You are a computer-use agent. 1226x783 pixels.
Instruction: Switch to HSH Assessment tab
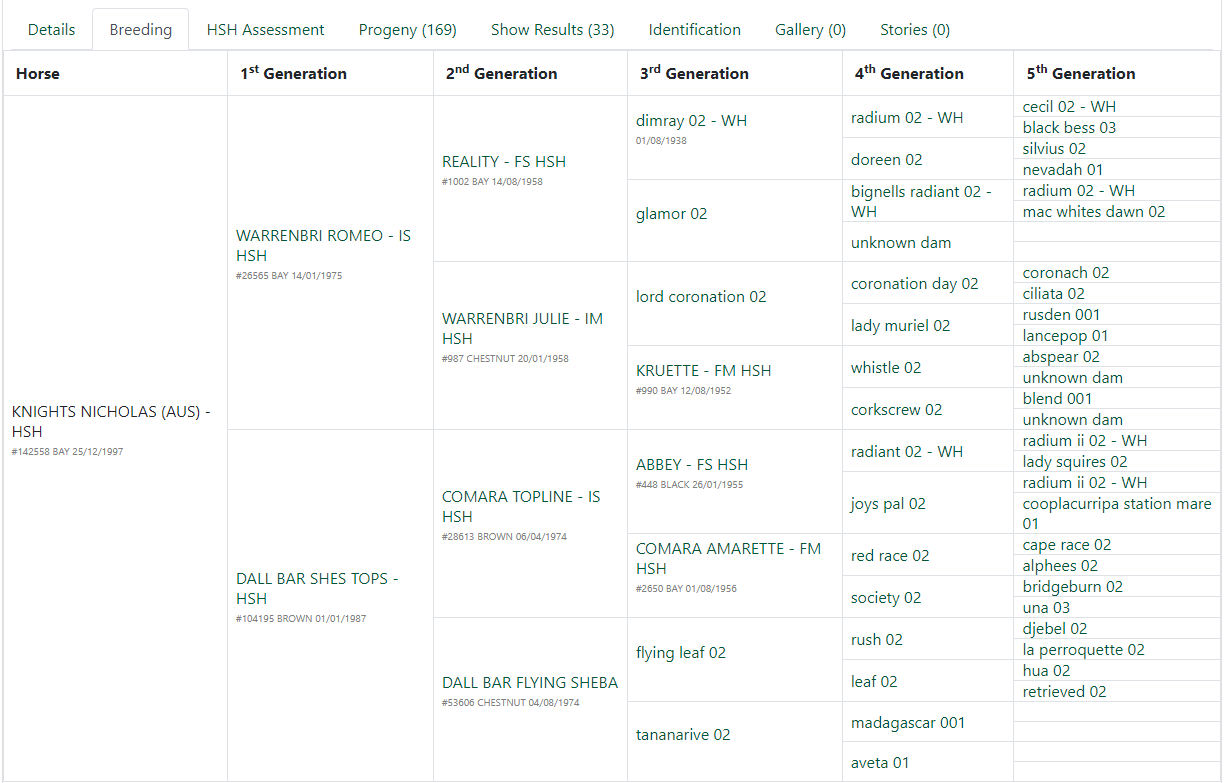click(x=265, y=30)
